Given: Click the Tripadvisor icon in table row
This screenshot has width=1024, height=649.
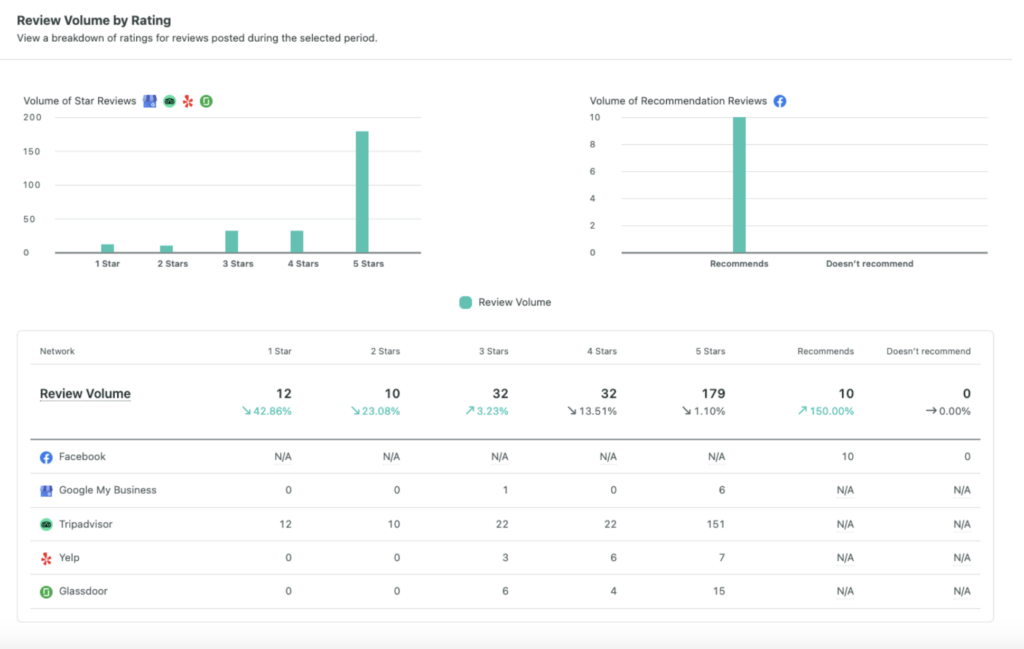Looking at the screenshot, I should [46, 524].
